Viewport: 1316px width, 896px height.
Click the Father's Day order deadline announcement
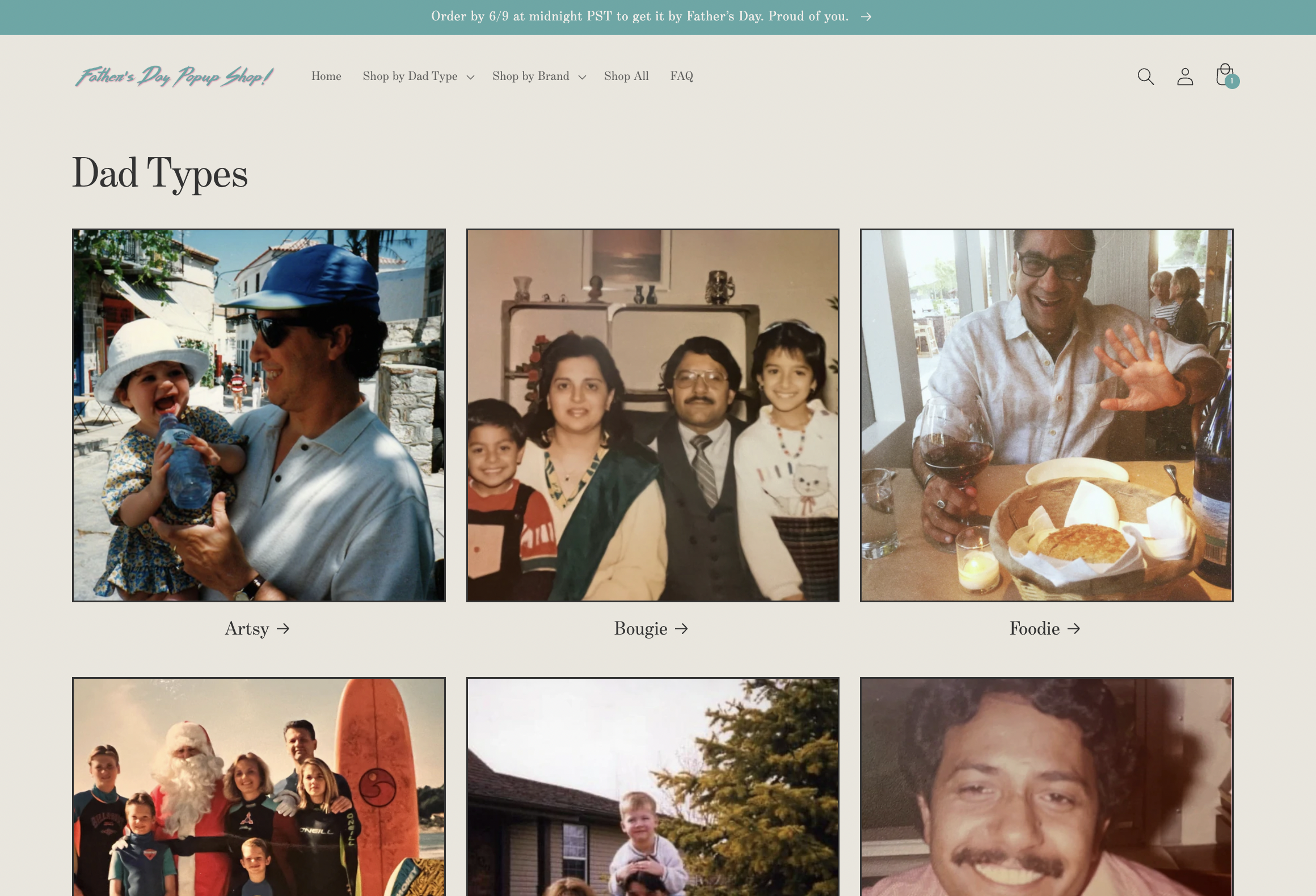coord(639,16)
